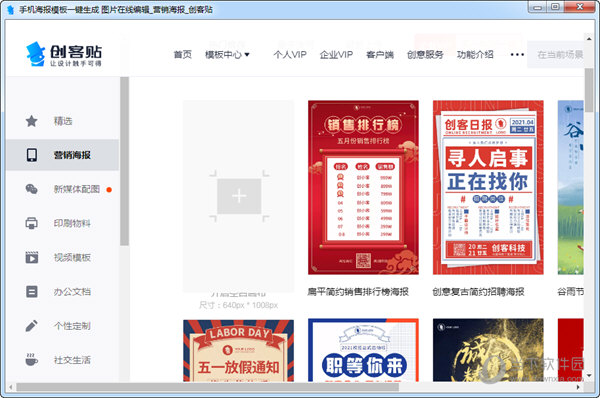Open 社交生活 category
This screenshot has height=398, width=600.
click(72, 360)
